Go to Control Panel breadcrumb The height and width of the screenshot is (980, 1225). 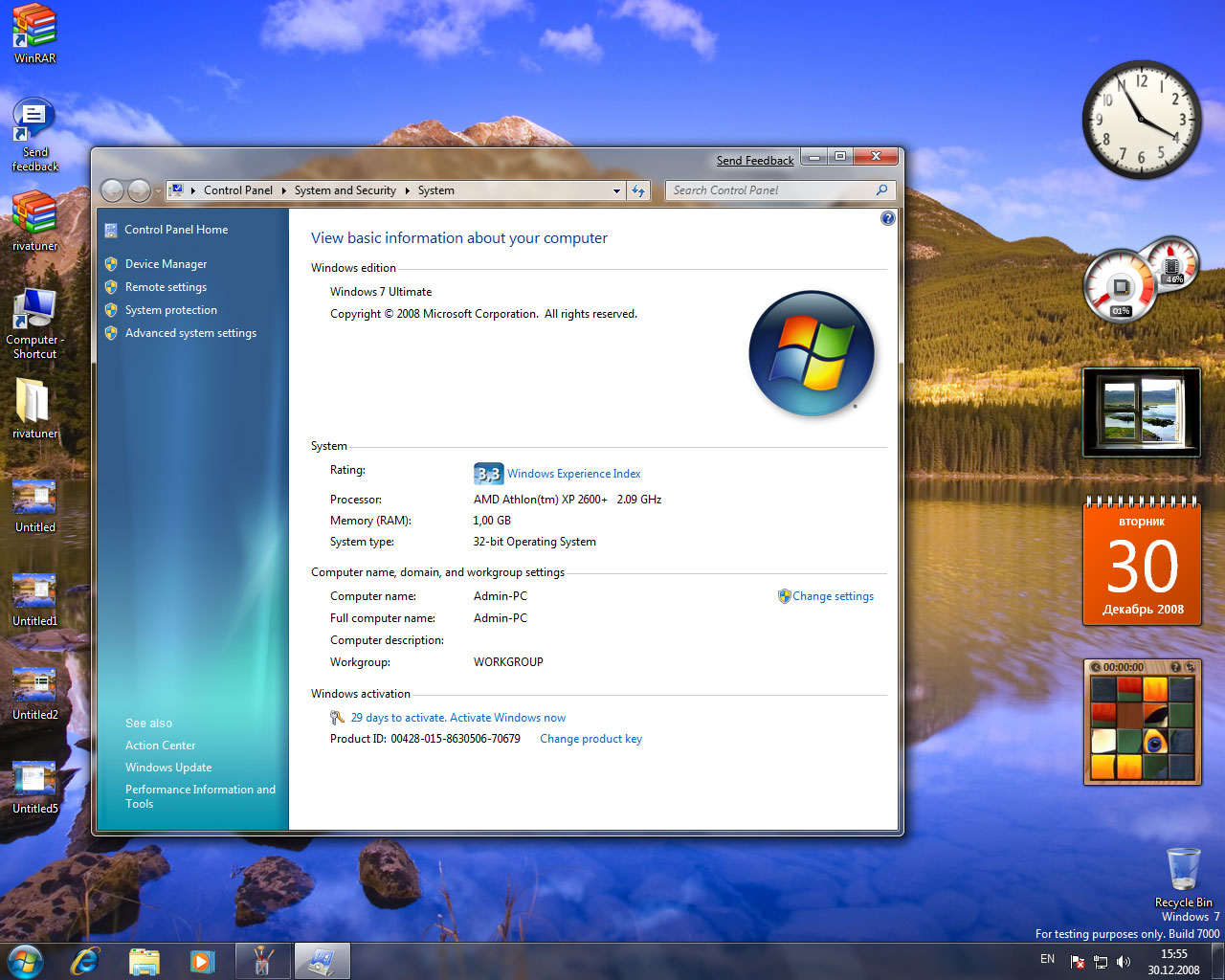(238, 190)
